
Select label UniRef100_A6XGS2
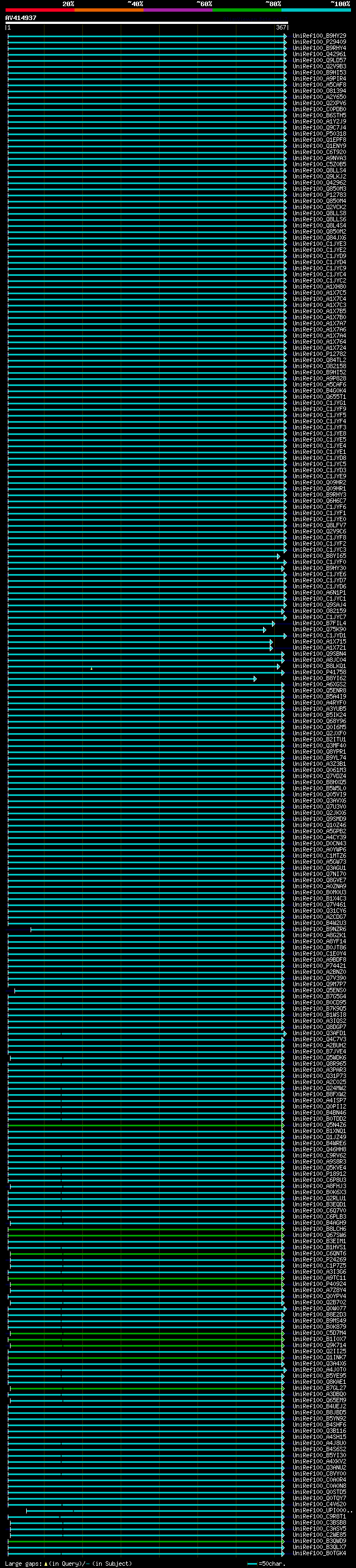coord(319,684)
